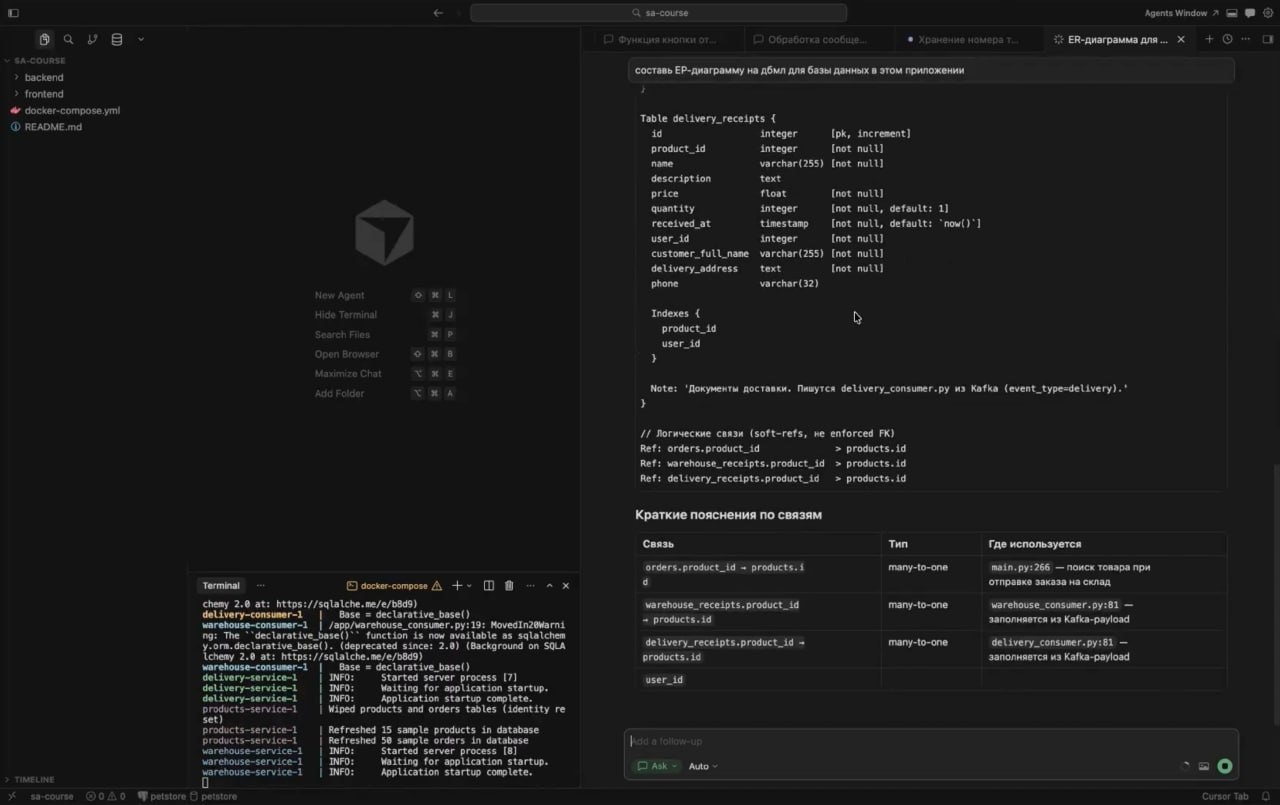The height and width of the screenshot is (805, 1280).
Task: Click Search Files shortcut entry
Action: tap(385, 335)
